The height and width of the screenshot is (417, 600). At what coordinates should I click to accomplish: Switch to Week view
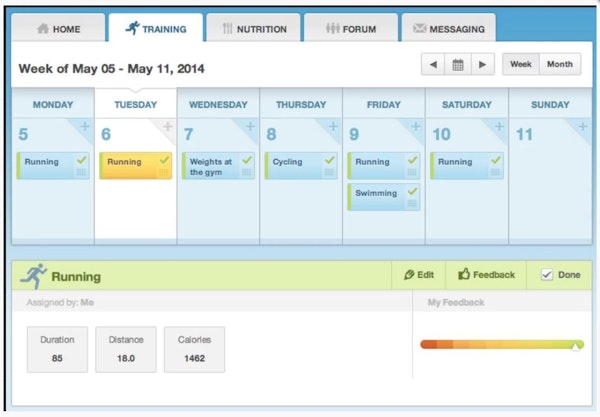[520, 65]
